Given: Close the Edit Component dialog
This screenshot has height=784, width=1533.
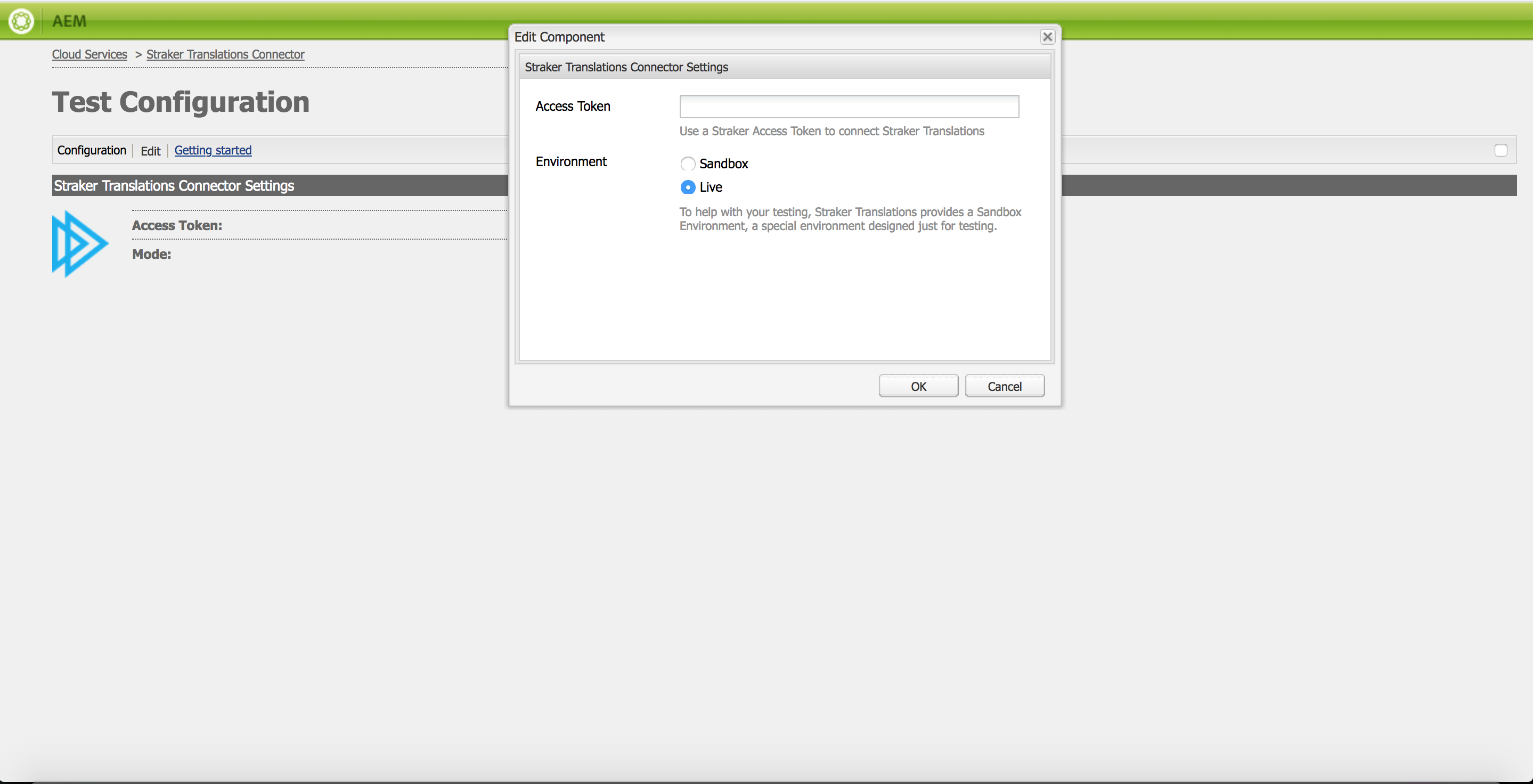Looking at the screenshot, I should coord(1047,37).
